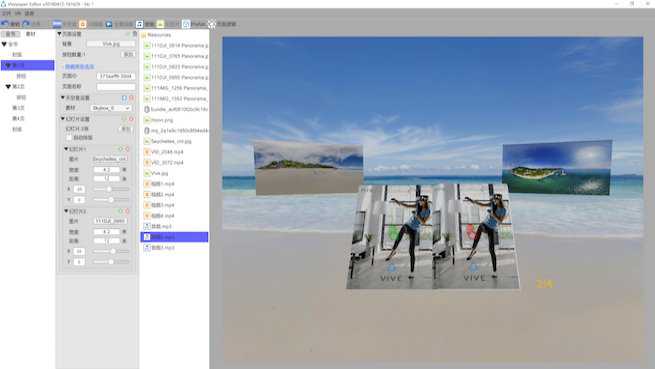Click the blue link text in page settings
Viewport: 655px width, 369px height.
click(79, 66)
